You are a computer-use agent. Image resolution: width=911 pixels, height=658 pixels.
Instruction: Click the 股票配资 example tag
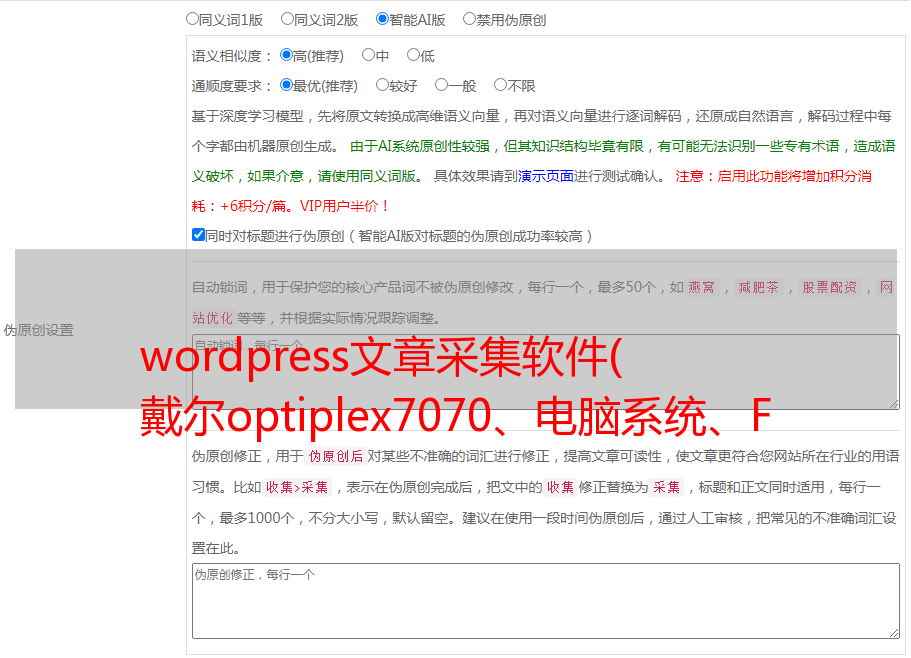(x=830, y=287)
